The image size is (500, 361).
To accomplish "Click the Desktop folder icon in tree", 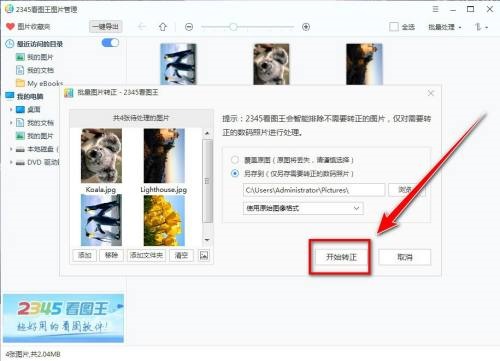I will coord(20,109).
